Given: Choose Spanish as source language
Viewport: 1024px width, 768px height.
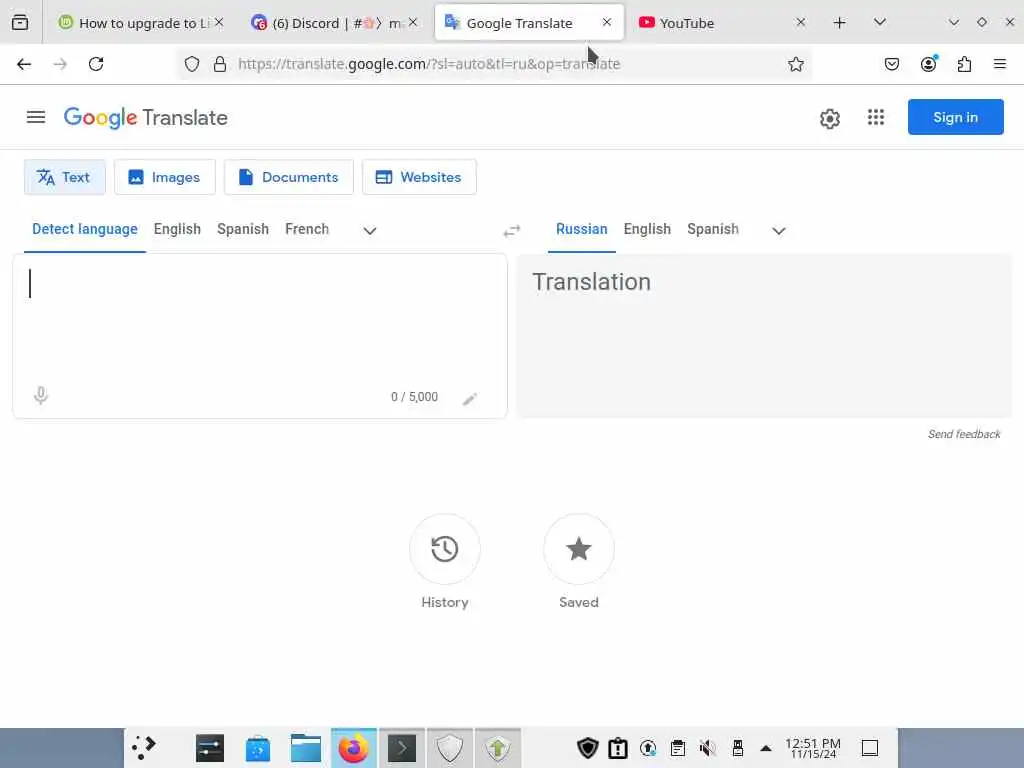Looking at the screenshot, I should (x=243, y=229).
